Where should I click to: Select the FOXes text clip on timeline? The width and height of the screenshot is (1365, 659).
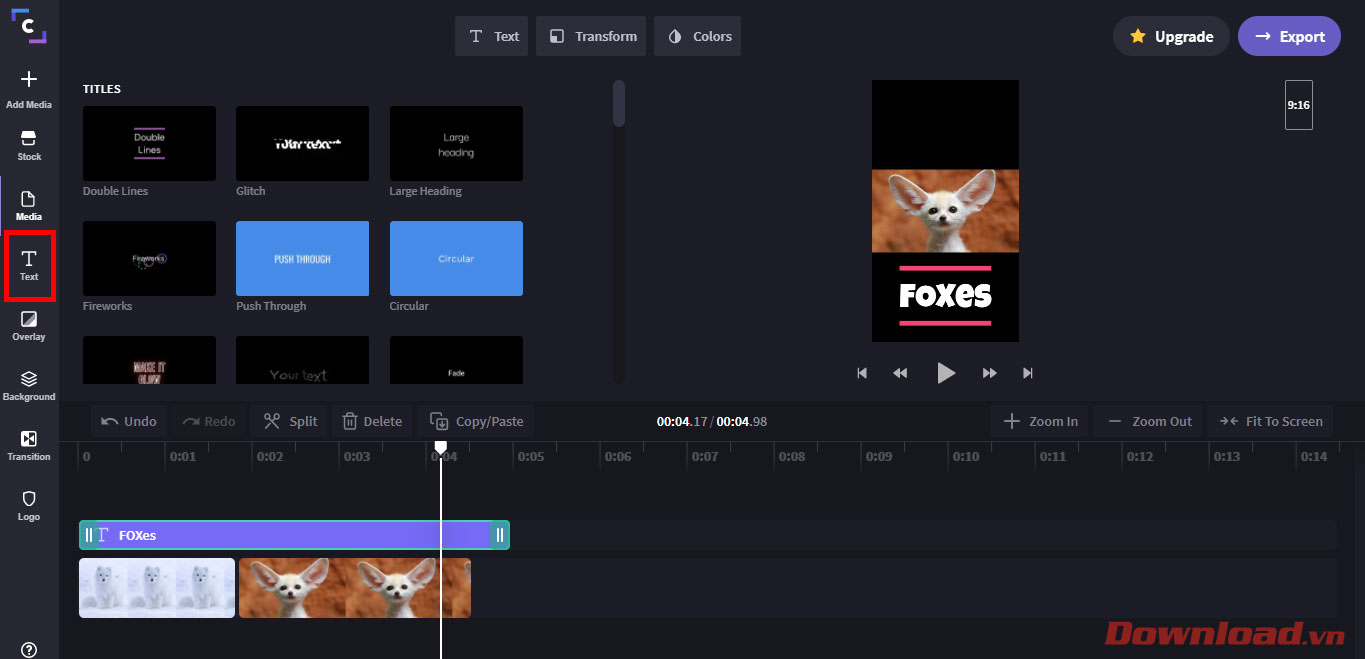click(290, 535)
